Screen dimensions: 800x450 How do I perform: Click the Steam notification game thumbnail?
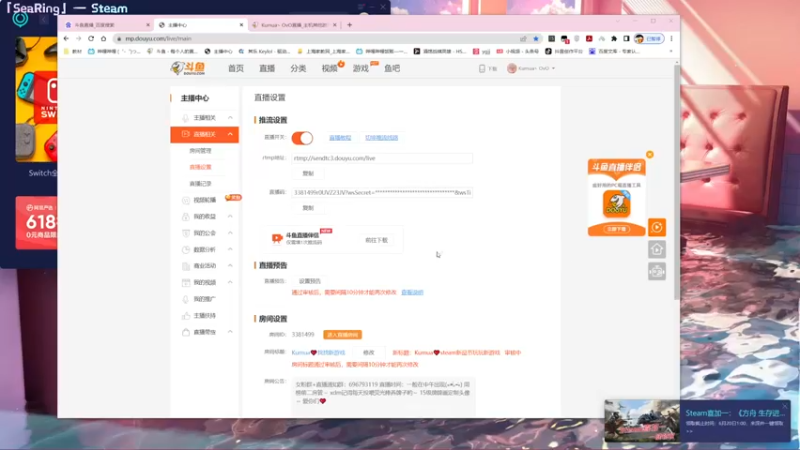[x=642, y=421]
